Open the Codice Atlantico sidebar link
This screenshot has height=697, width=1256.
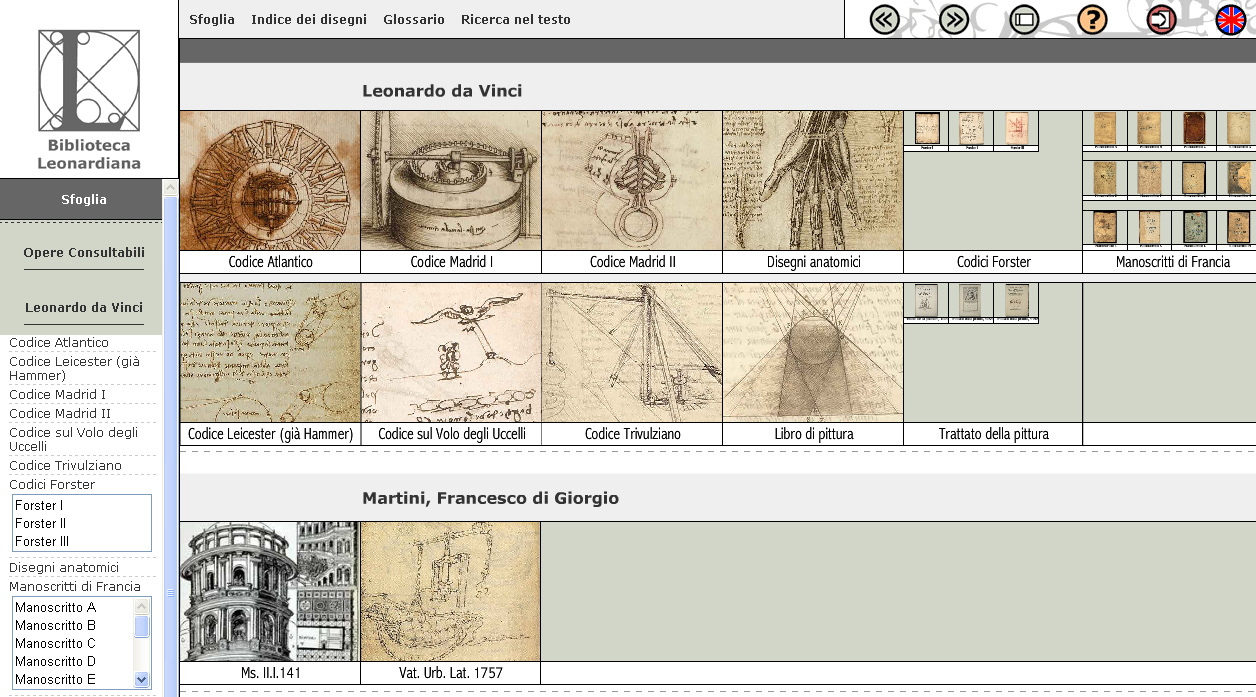(59, 342)
